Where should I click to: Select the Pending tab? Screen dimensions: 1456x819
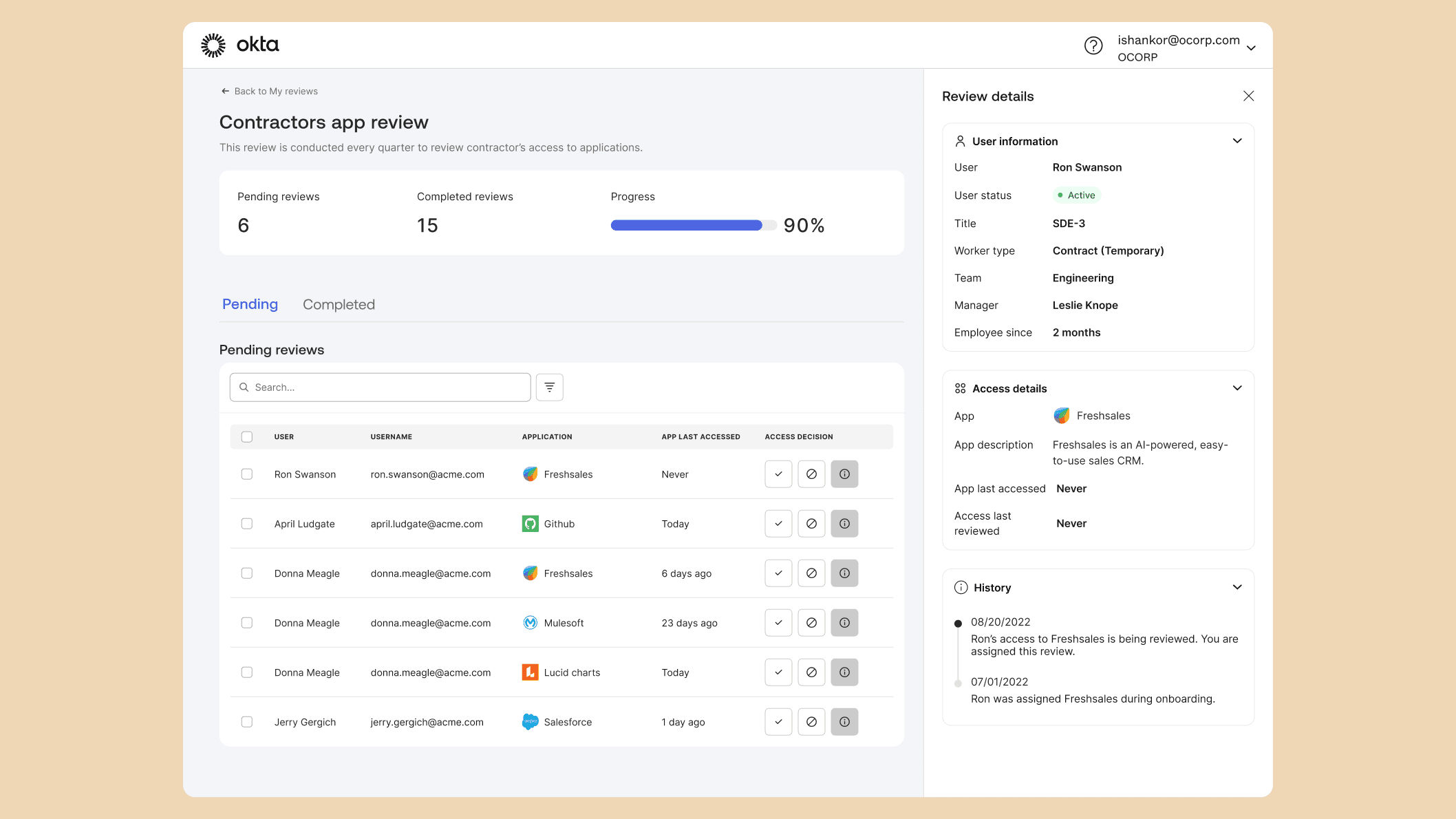(x=250, y=304)
